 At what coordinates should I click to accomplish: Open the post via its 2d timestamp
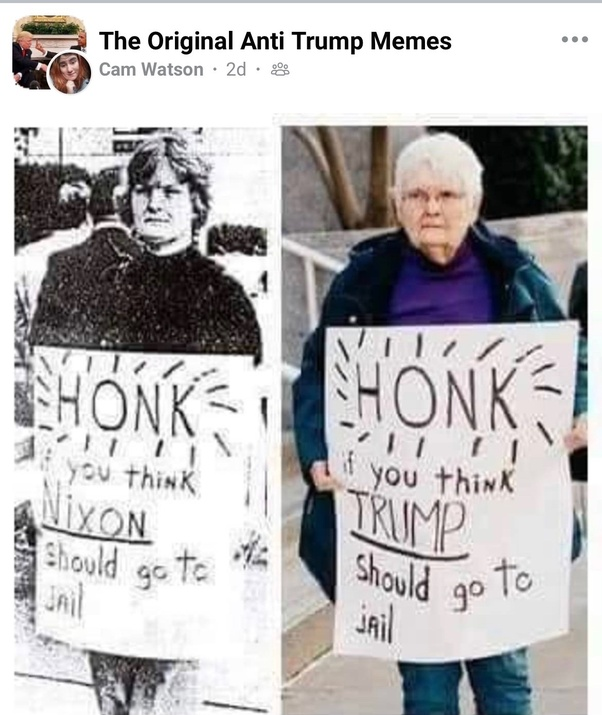(236, 70)
